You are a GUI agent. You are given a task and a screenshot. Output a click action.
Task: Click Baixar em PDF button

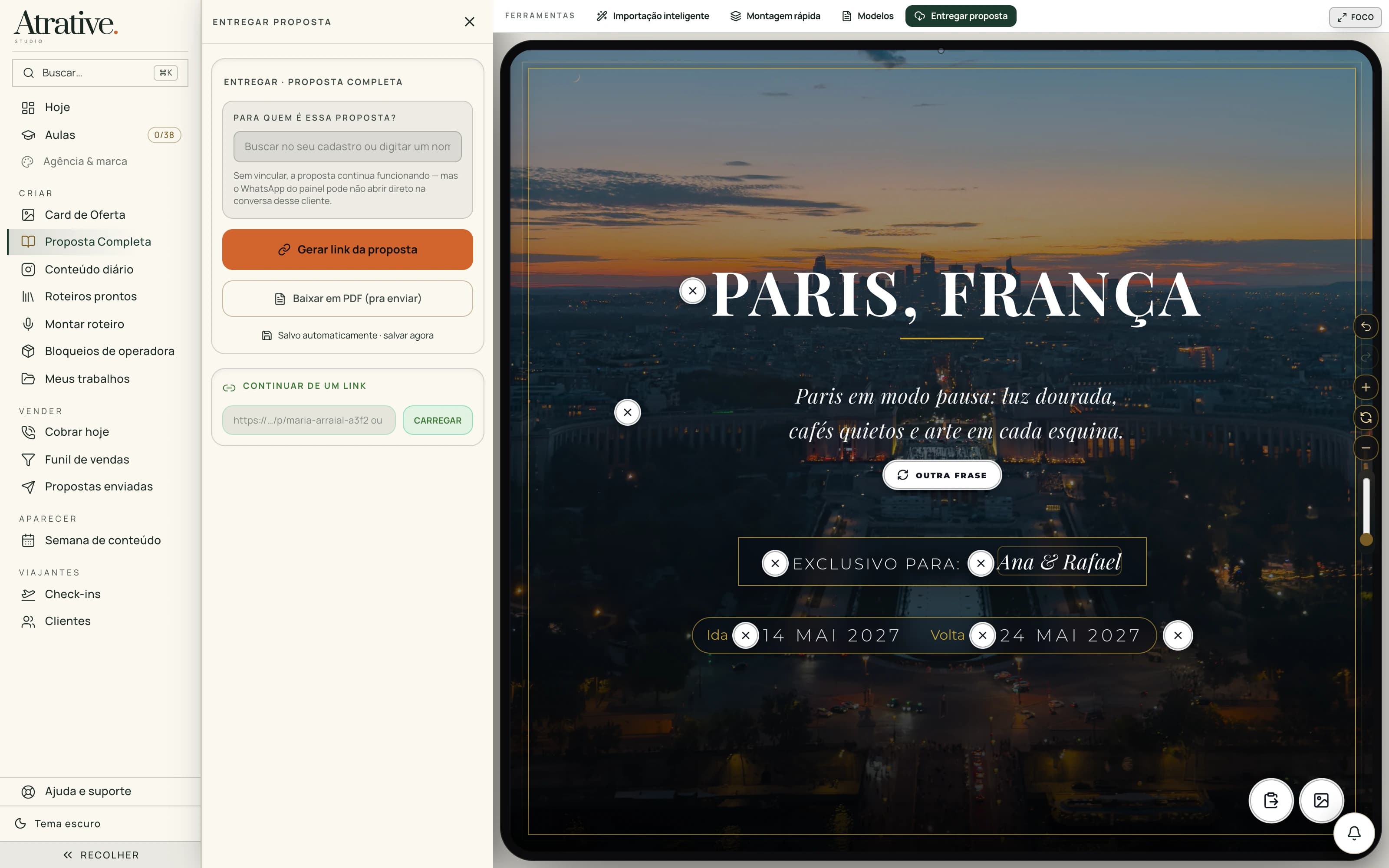(x=347, y=299)
